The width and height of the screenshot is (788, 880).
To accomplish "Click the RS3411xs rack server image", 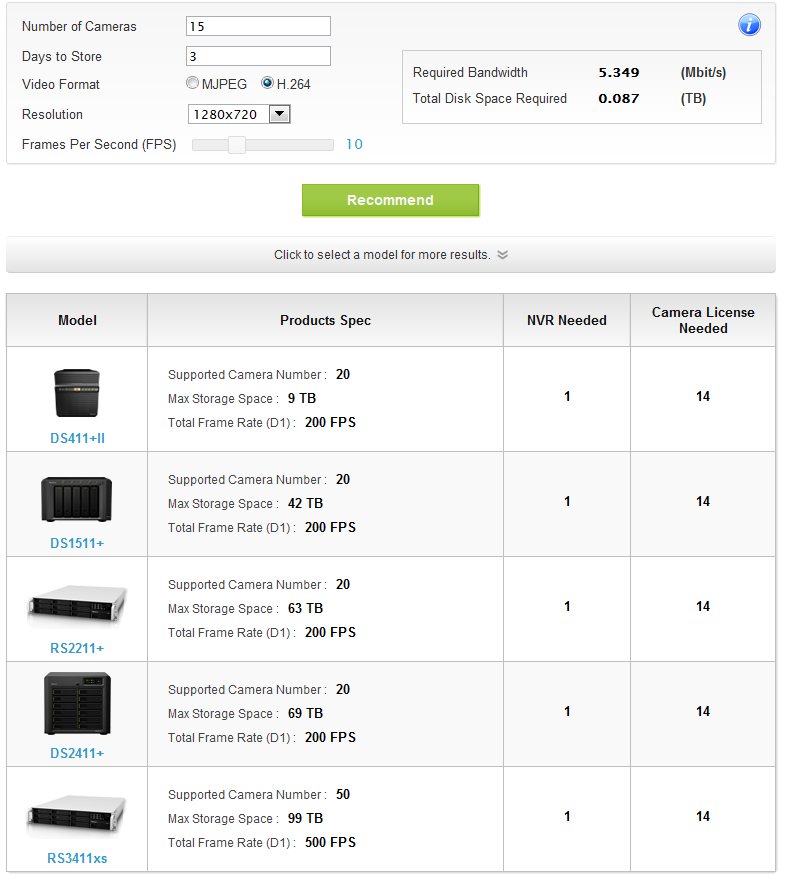I will coord(77,813).
